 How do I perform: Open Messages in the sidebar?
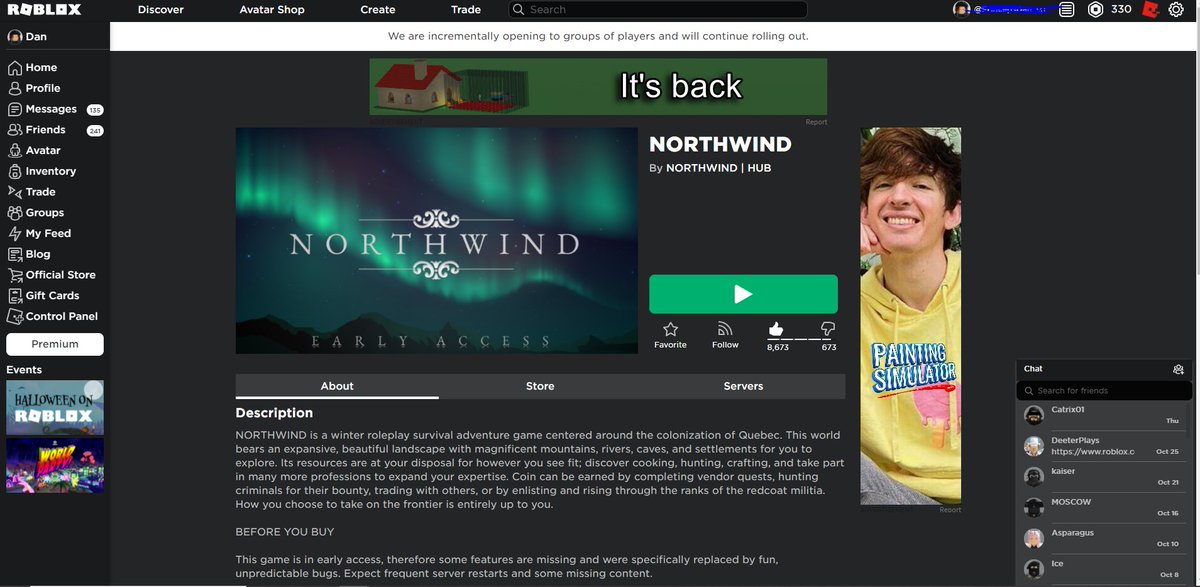click(x=42, y=109)
